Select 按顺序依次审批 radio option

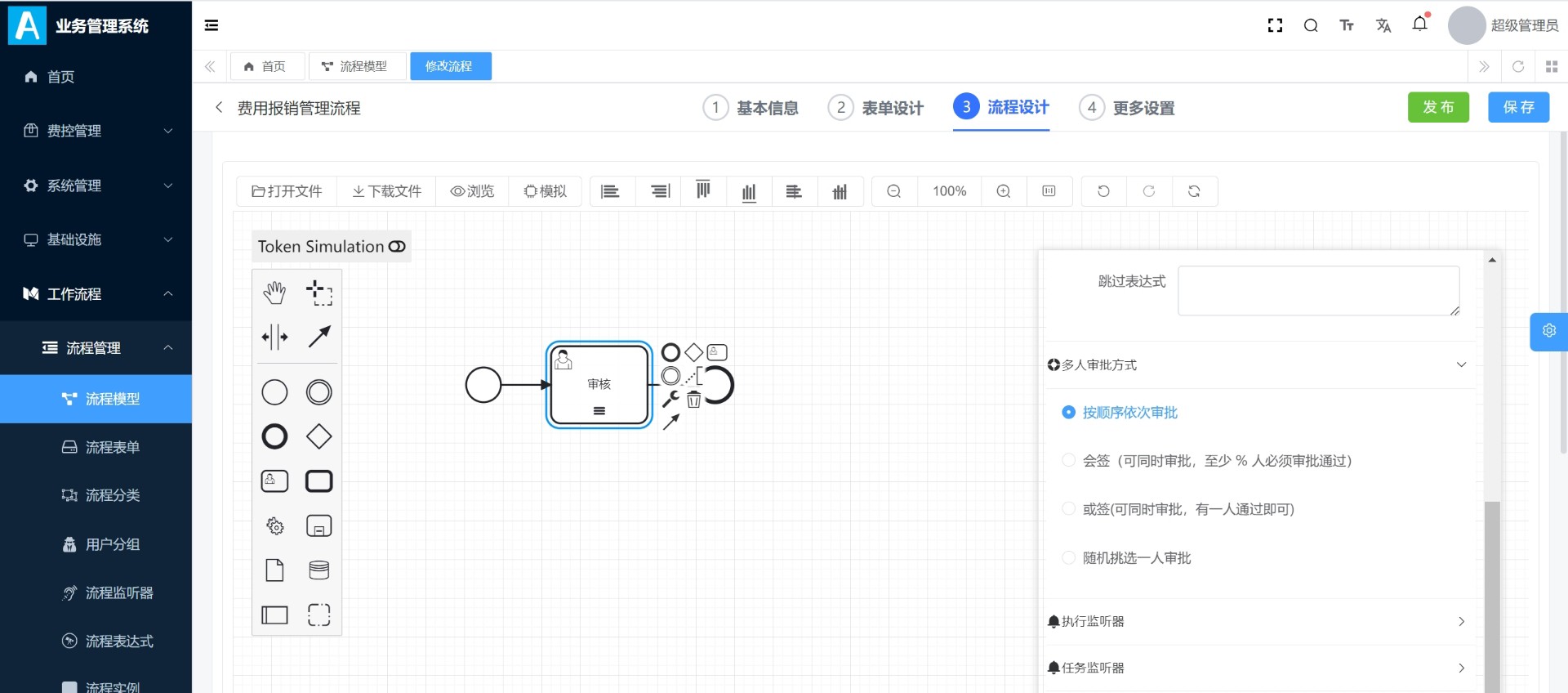(x=1068, y=413)
